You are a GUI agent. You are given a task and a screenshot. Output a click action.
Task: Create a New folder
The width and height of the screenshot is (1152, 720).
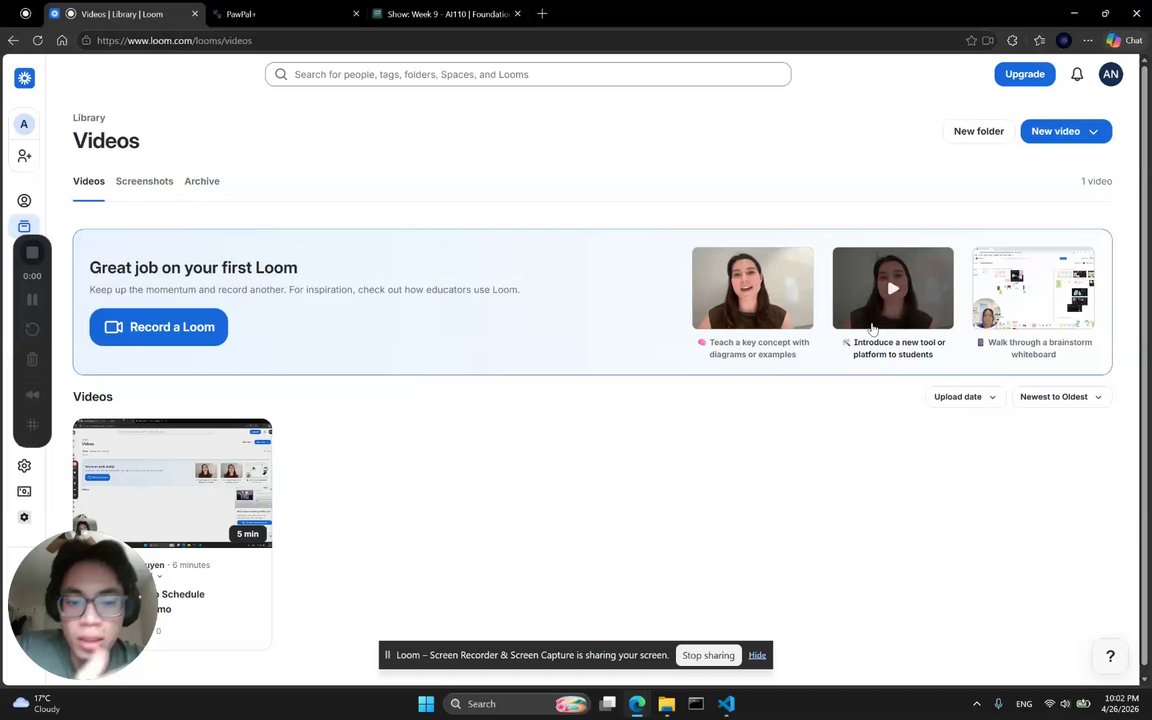(979, 132)
